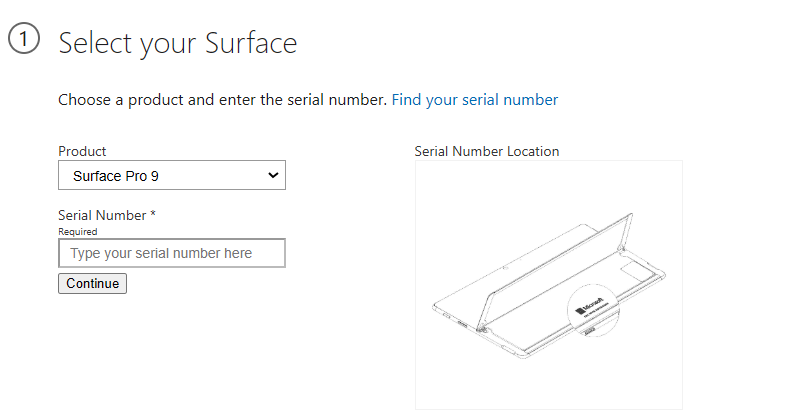Open the Find your serial number link
791x420 pixels.
(475, 100)
